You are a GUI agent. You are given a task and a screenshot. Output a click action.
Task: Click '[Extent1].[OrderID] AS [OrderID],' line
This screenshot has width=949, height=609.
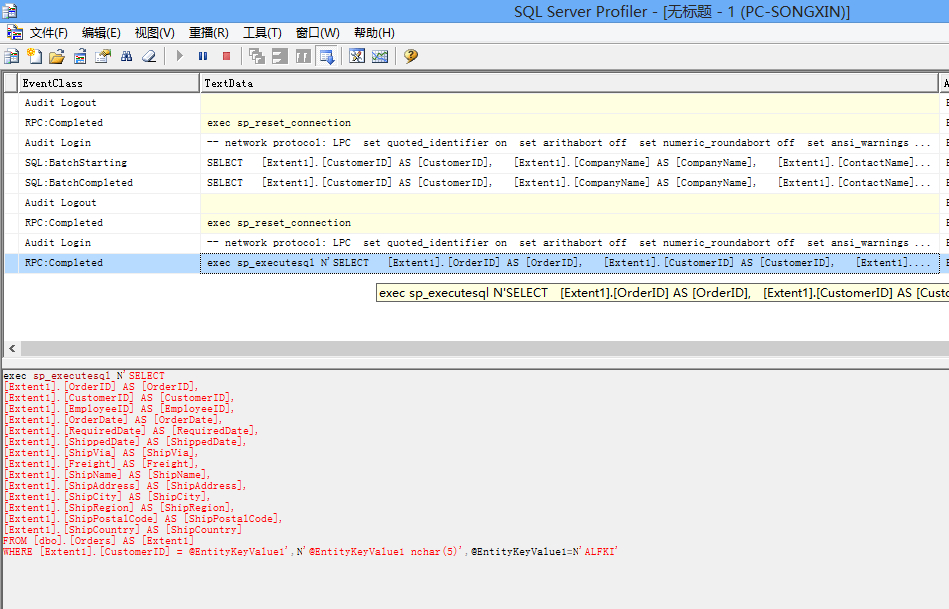[101, 387]
